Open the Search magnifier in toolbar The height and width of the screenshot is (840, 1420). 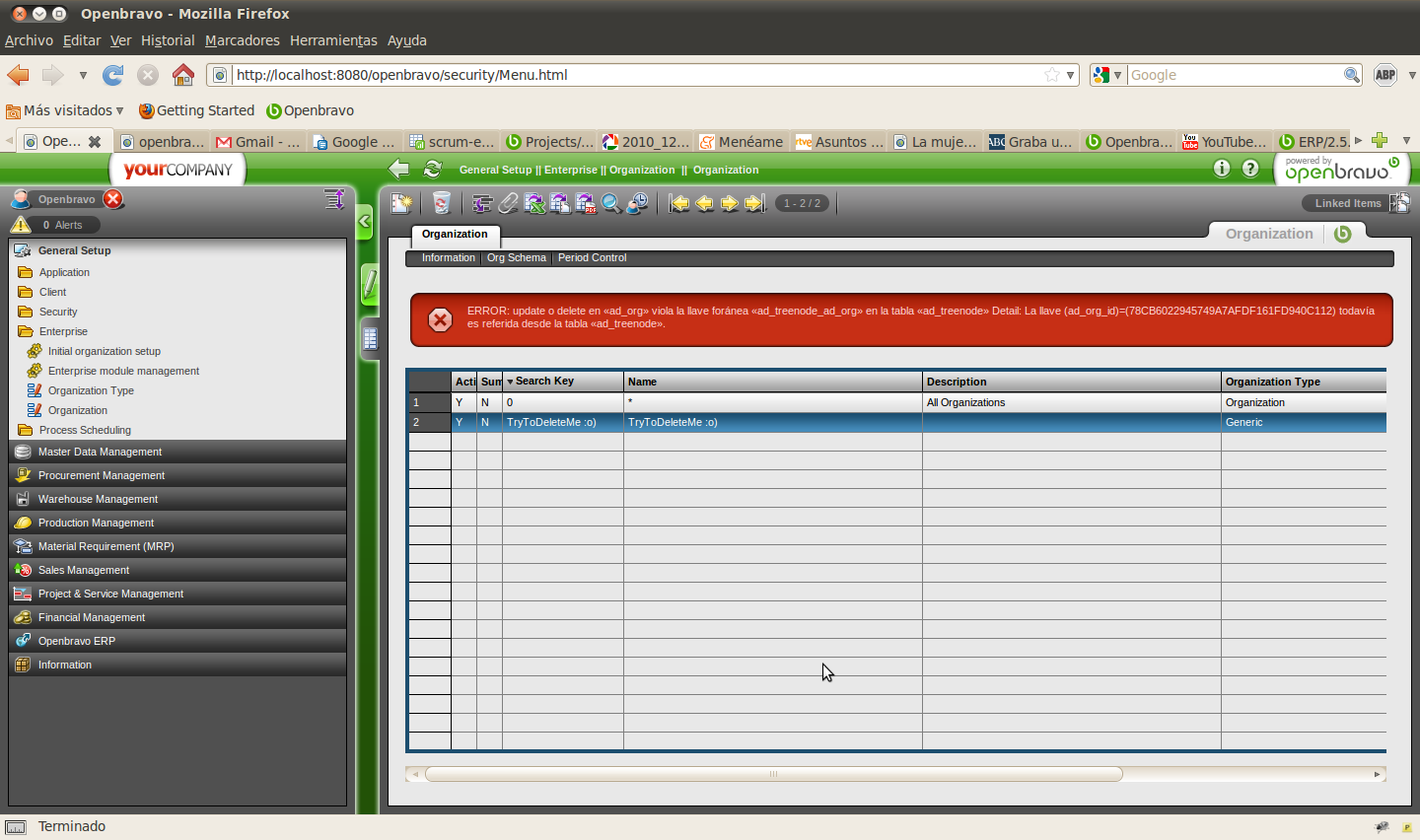point(611,203)
